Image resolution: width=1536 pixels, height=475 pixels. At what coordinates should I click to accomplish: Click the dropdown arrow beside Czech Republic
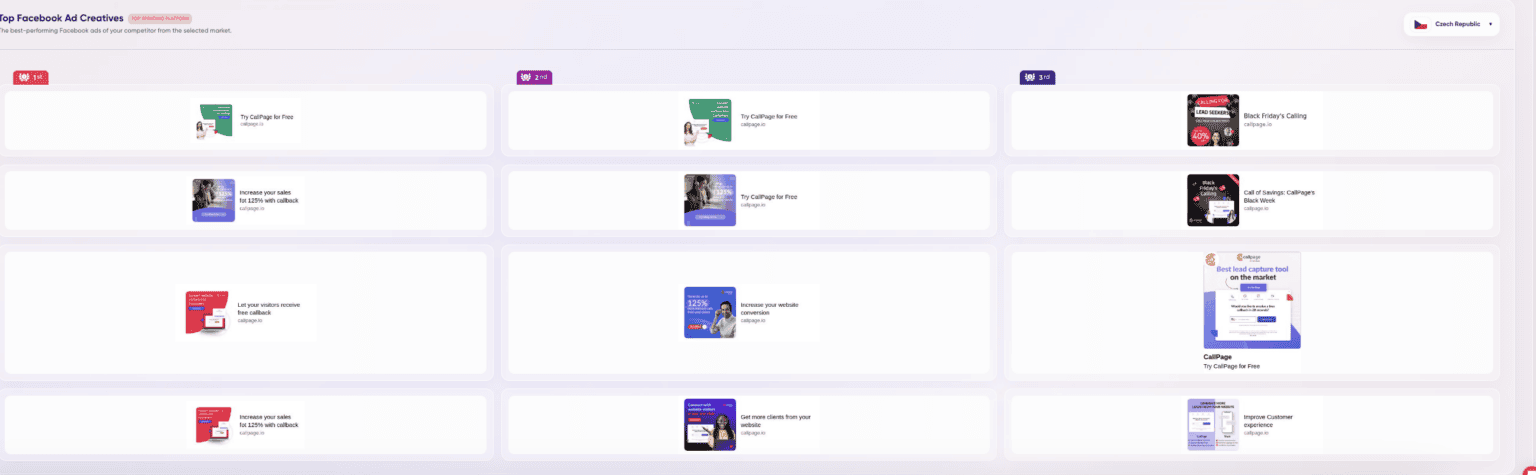coord(1490,24)
